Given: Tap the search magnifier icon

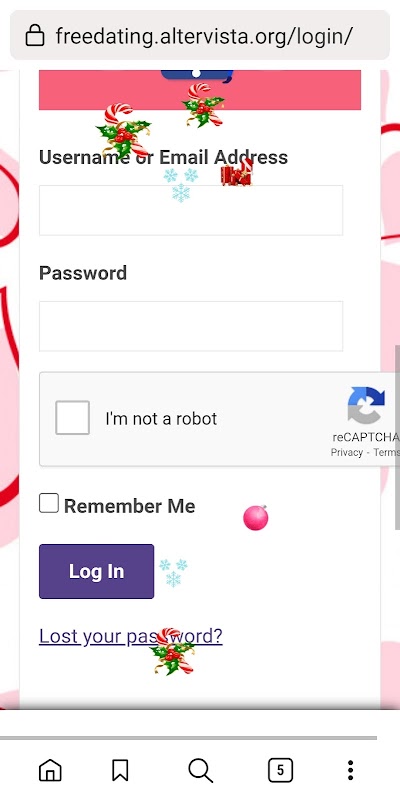Looking at the screenshot, I should coord(201,770).
